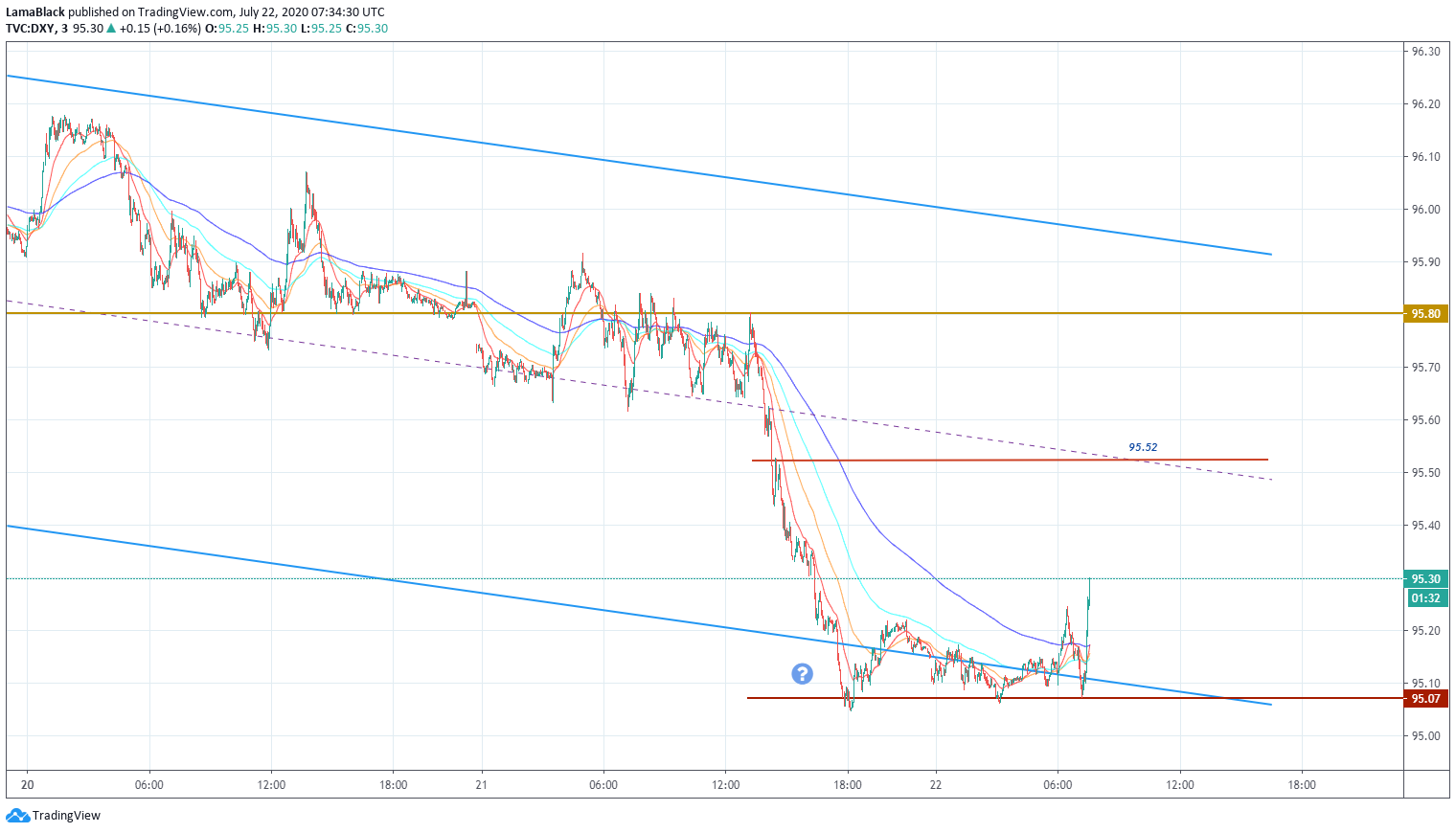Click the 95.40 price axis label

(x=1425, y=526)
